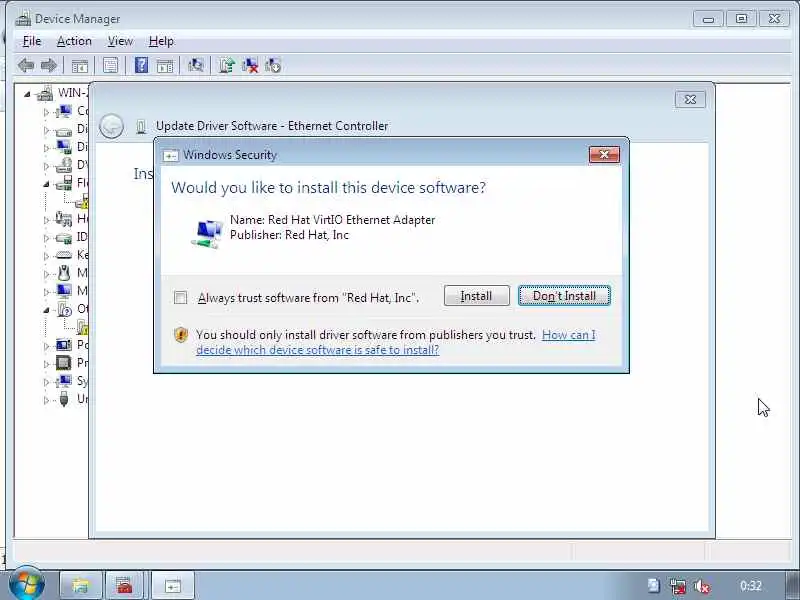
Task: Open the Action menu
Action: (x=74, y=41)
